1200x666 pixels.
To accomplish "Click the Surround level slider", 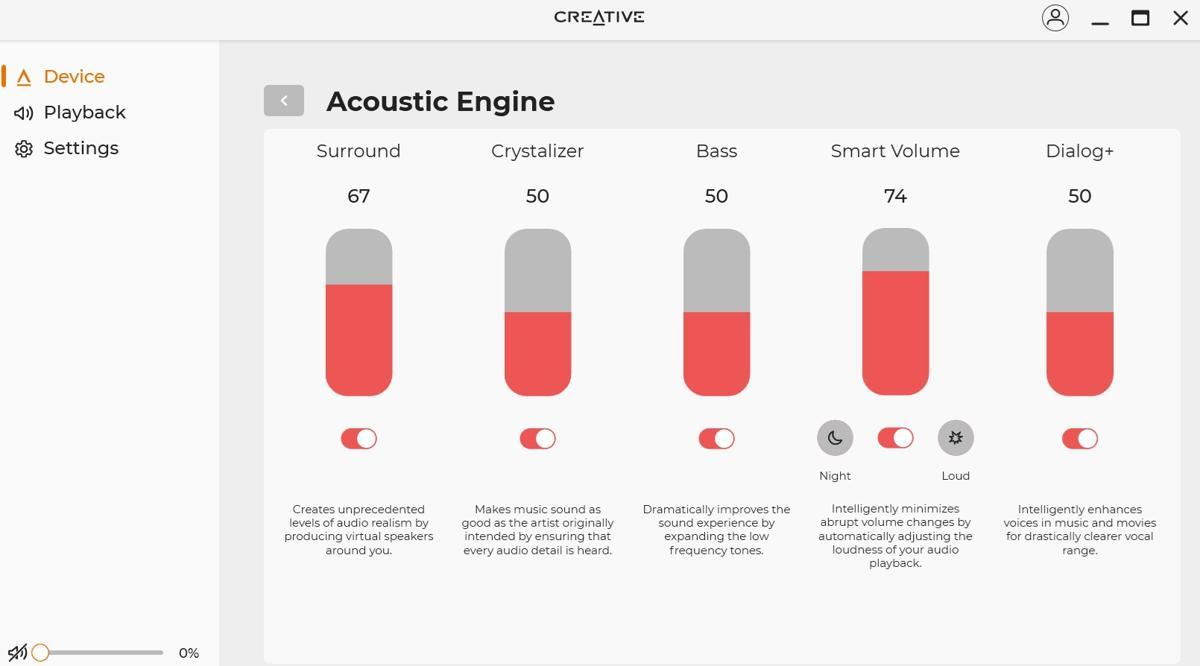I will click(359, 312).
